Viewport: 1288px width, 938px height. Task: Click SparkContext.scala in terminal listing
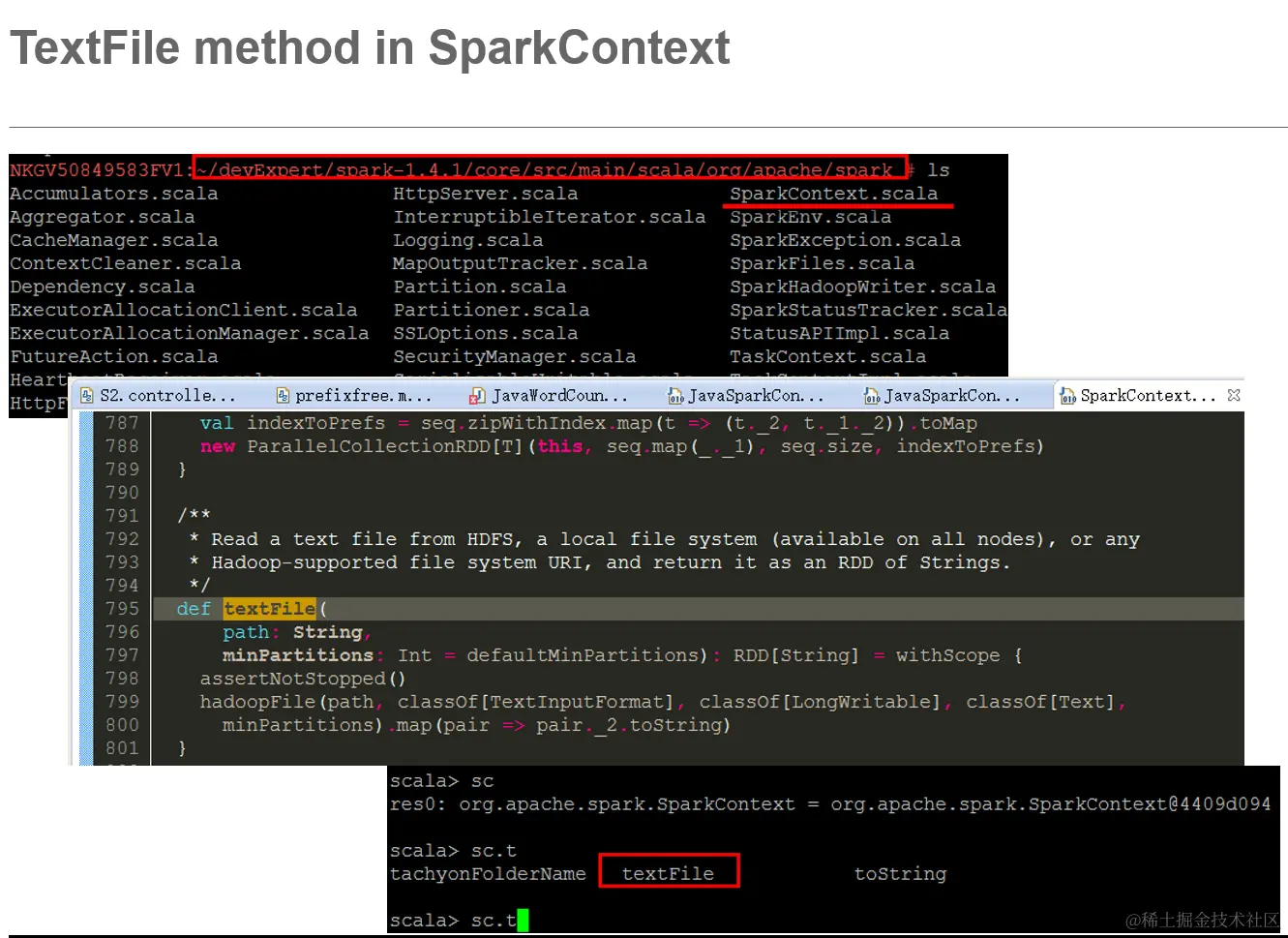834,194
